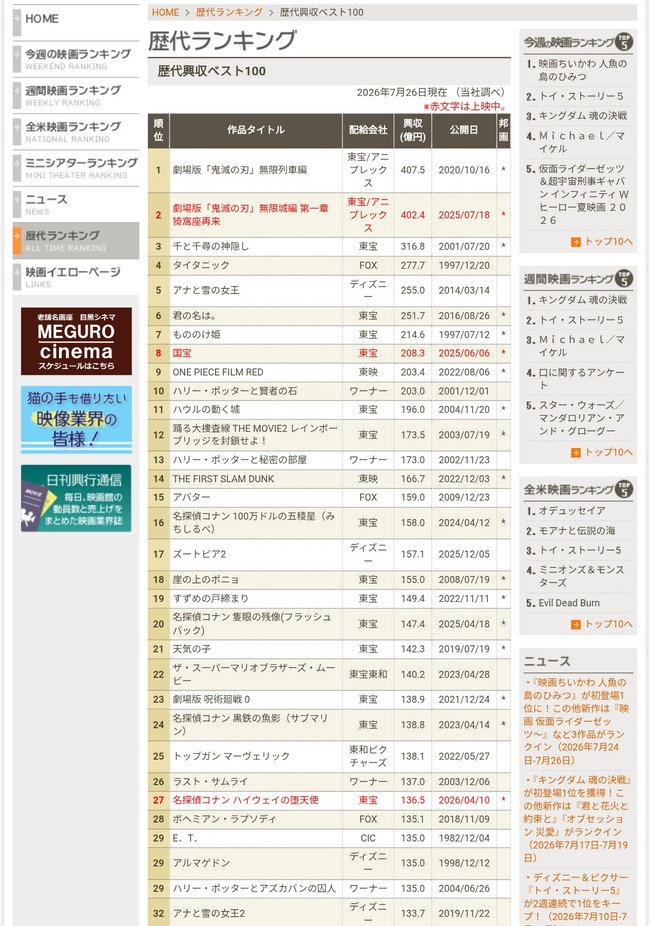Open news item 映画ちいかわ 人魚の島のひみつ 初登場1位
This screenshot has width=650, height=926.
[x=577, y=721]
